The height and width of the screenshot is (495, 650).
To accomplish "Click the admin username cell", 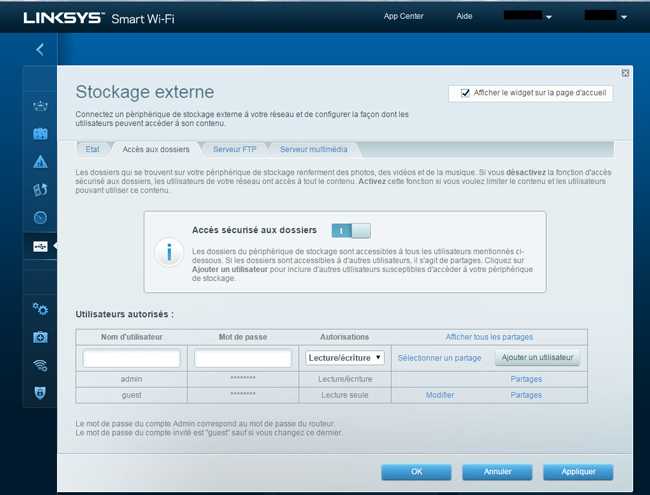I will pyautogui.click(x=131, y=379).
